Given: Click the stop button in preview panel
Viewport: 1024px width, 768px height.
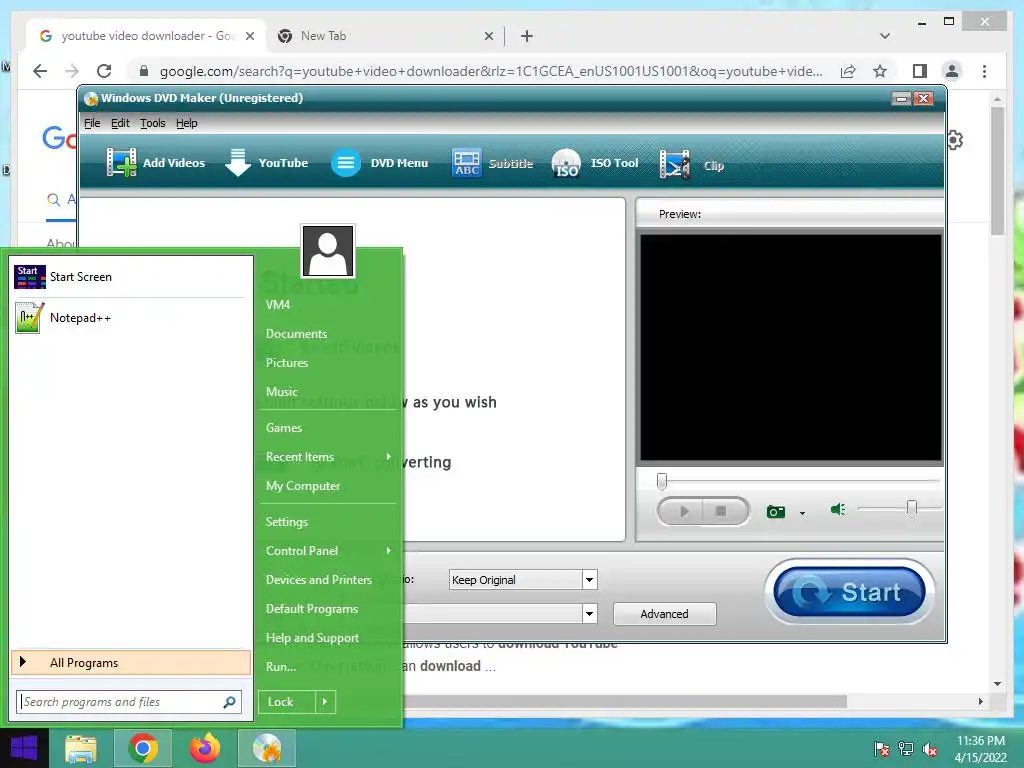Looking at the screenshot, I should tap(721, 511).
